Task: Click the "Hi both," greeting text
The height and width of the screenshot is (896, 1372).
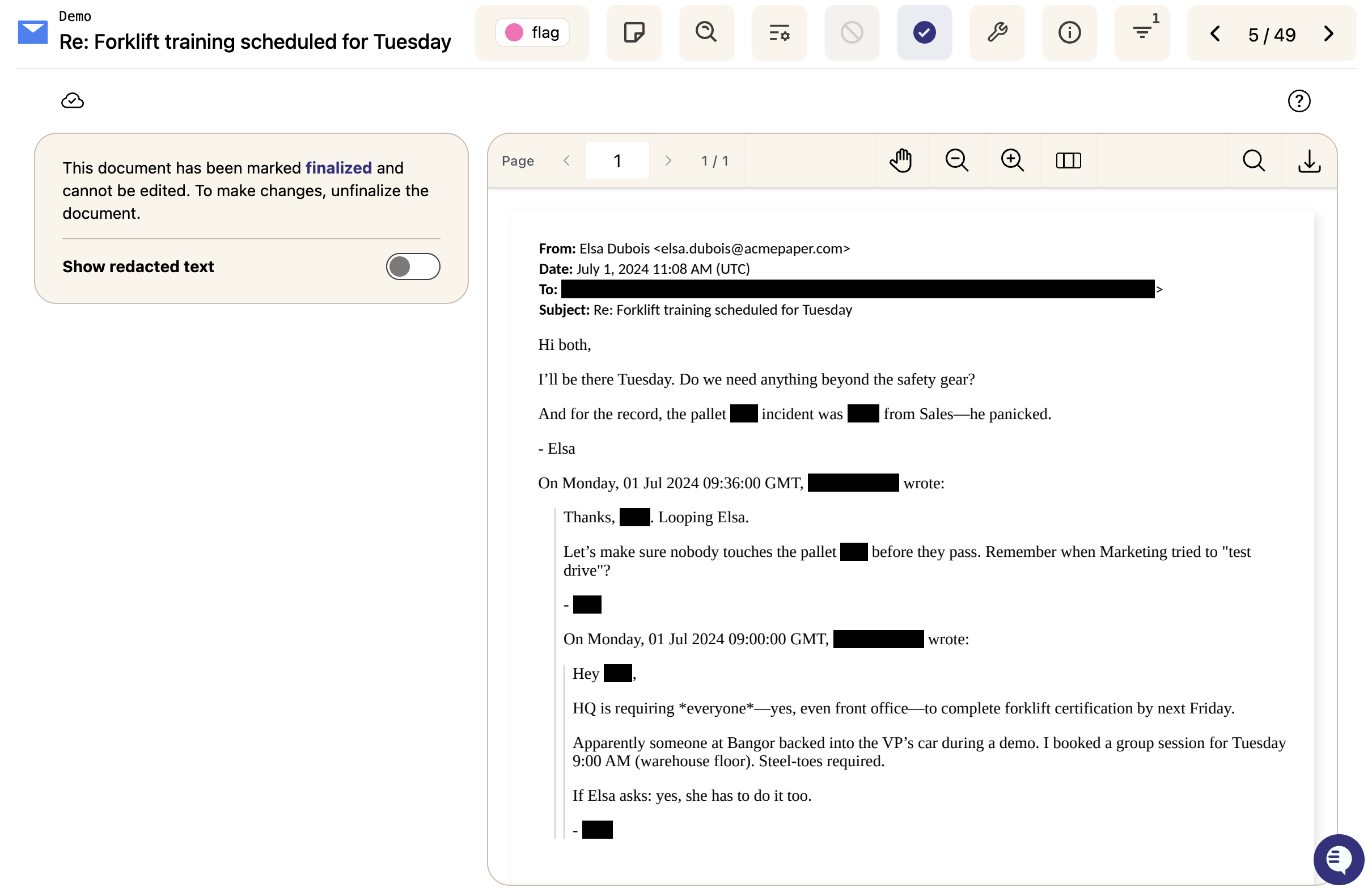Action: tap(564, 345)
